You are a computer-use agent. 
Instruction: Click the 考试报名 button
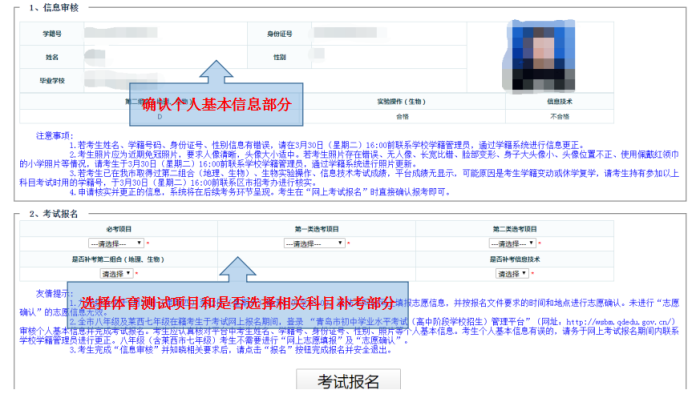click(348, 381)
